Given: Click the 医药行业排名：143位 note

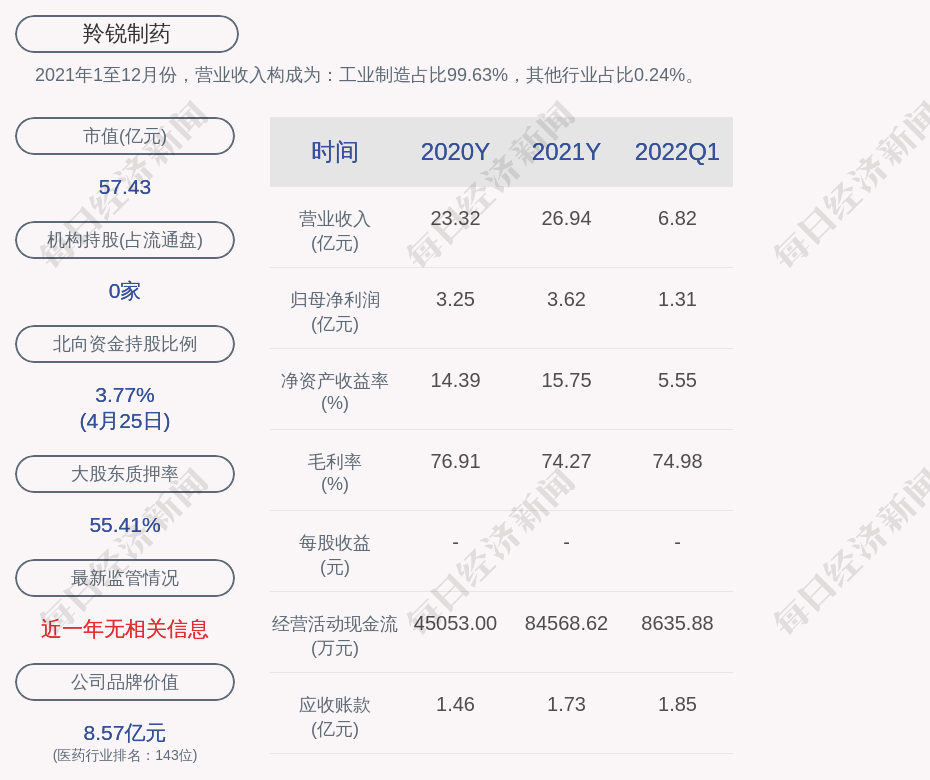Looking at the screenshot, I should (125, 755).
